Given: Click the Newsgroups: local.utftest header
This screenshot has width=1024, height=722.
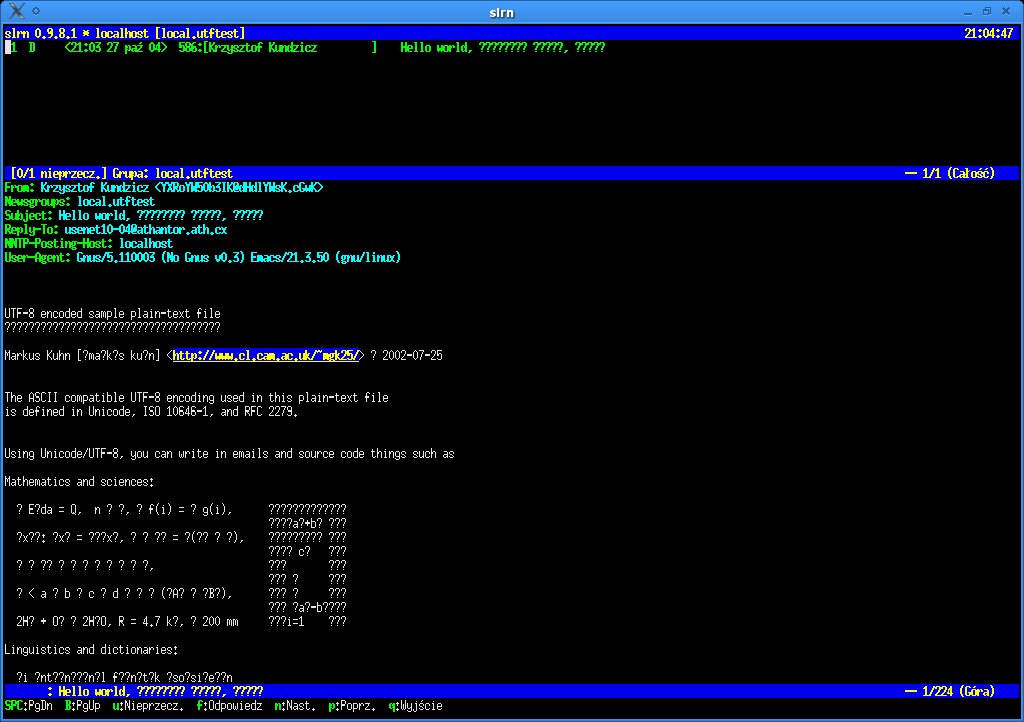Looking at the screenshot, I should click(x=80, y=202).
